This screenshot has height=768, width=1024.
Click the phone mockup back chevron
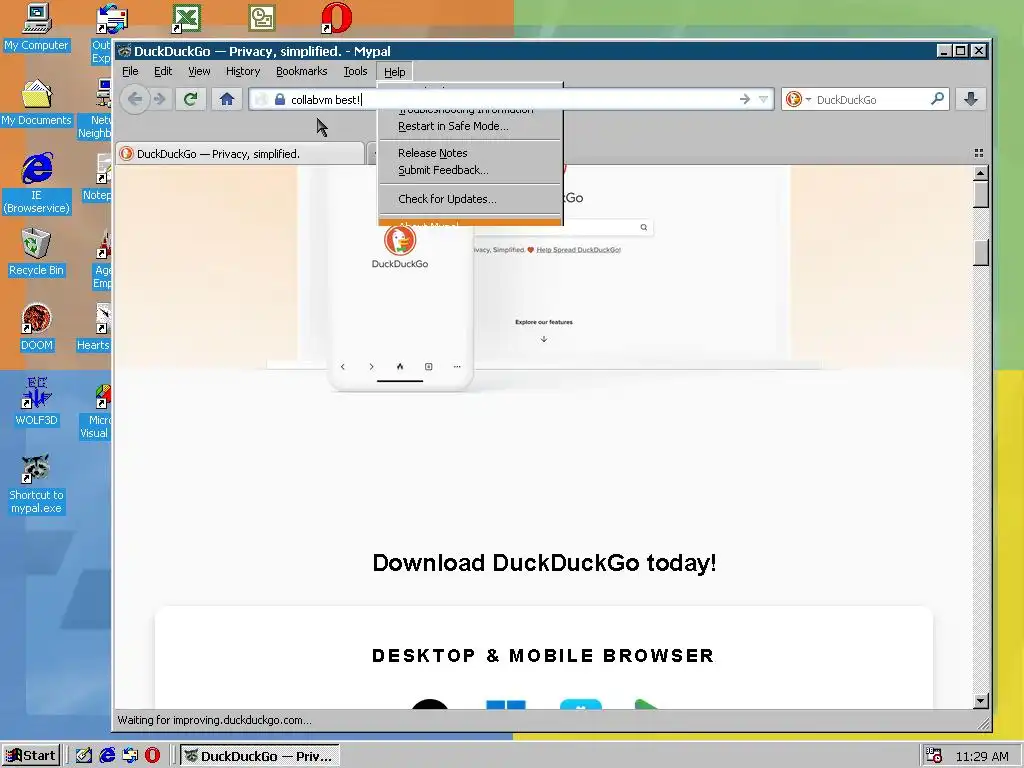(342, 366)
